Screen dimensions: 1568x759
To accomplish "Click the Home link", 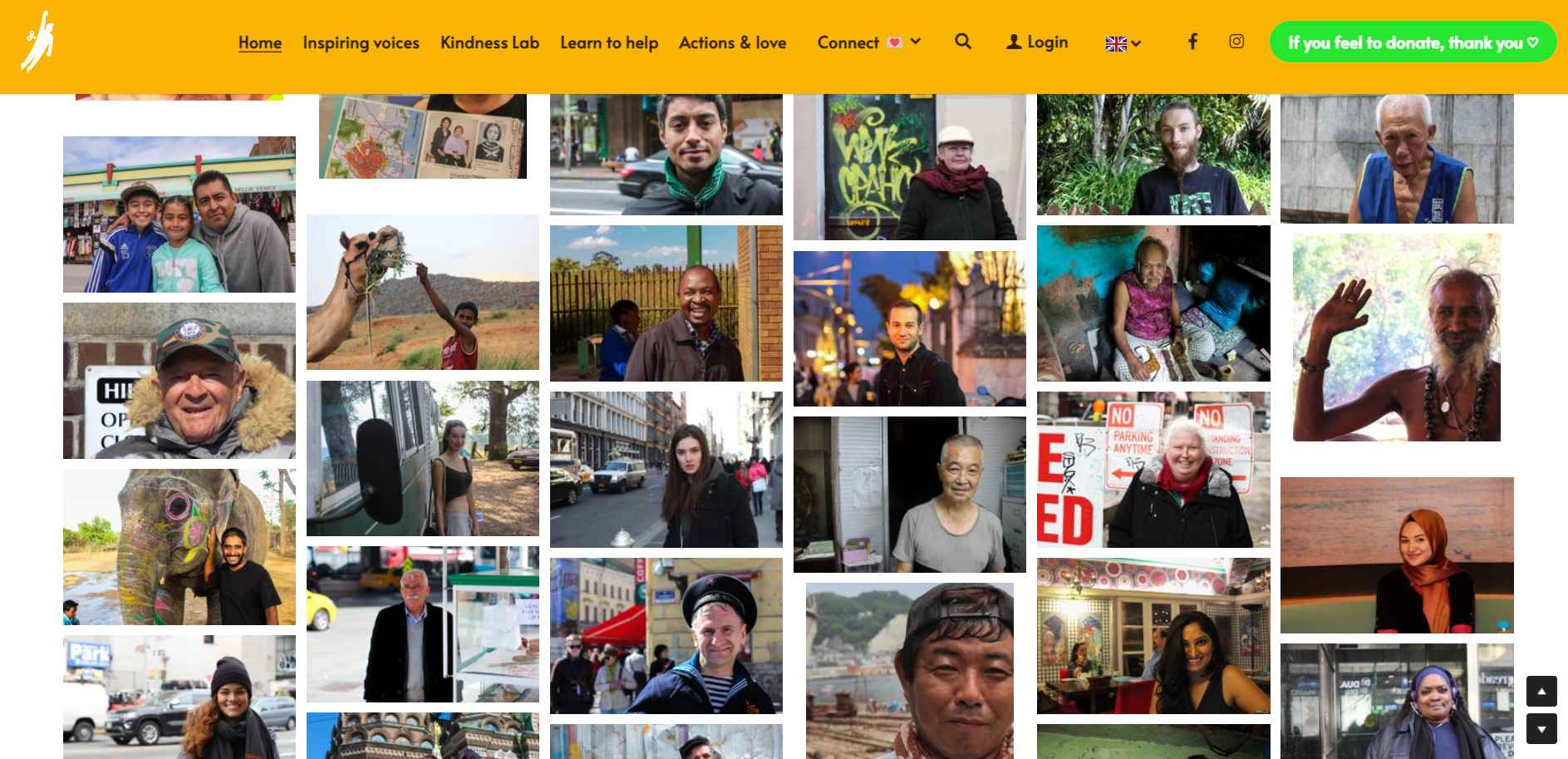I will pyautogui.click(x=260, y=42).
